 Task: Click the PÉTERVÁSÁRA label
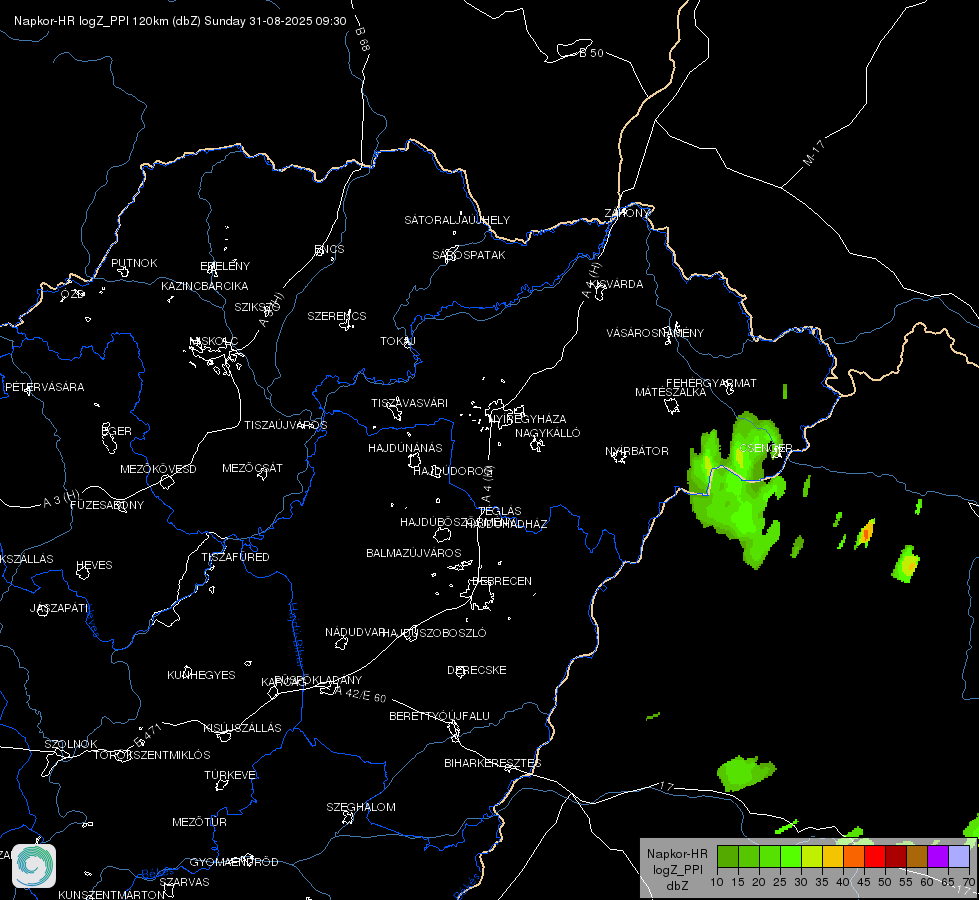(x=44, y=387)
